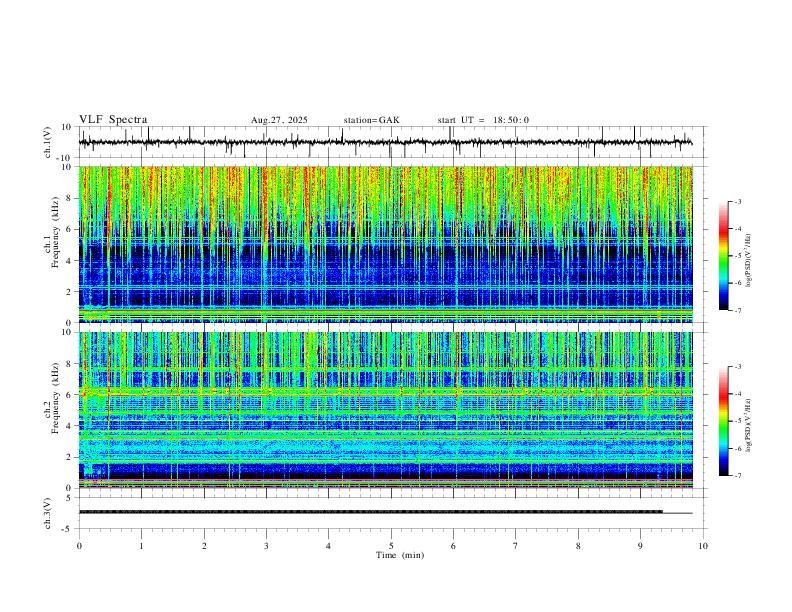The width and height of the screenshot is (792, 612).
Task: Click the "-7" tick on upper color bar
Action: point(737,310)
